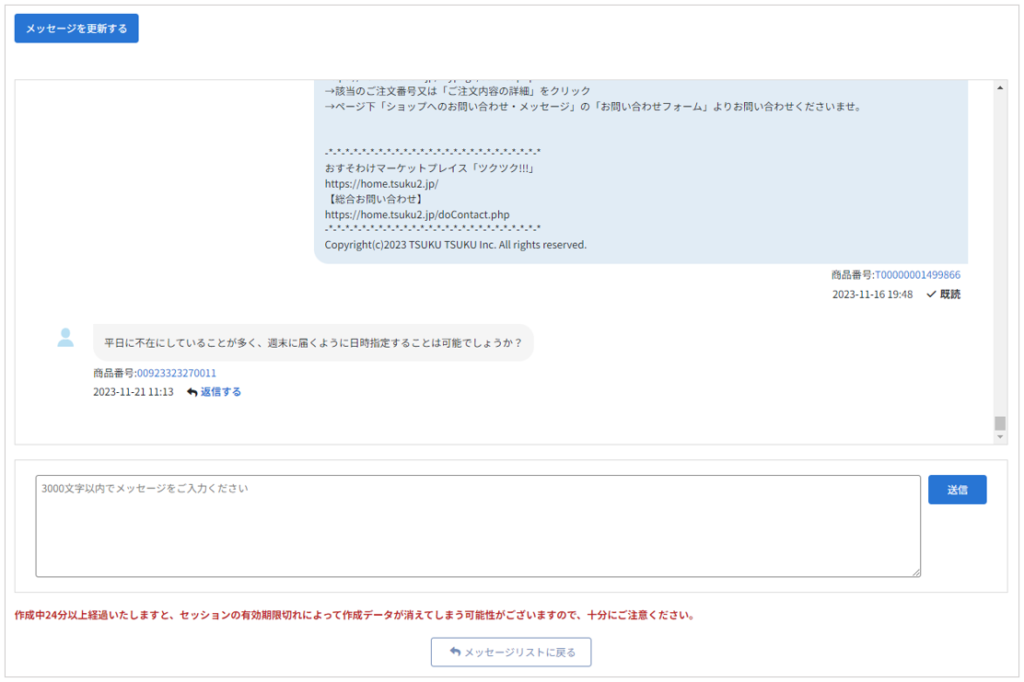Screen dimensions: 1024x682
Task: Click timestamp 2023-11-16 19:48
Action: tap(872, 295)
